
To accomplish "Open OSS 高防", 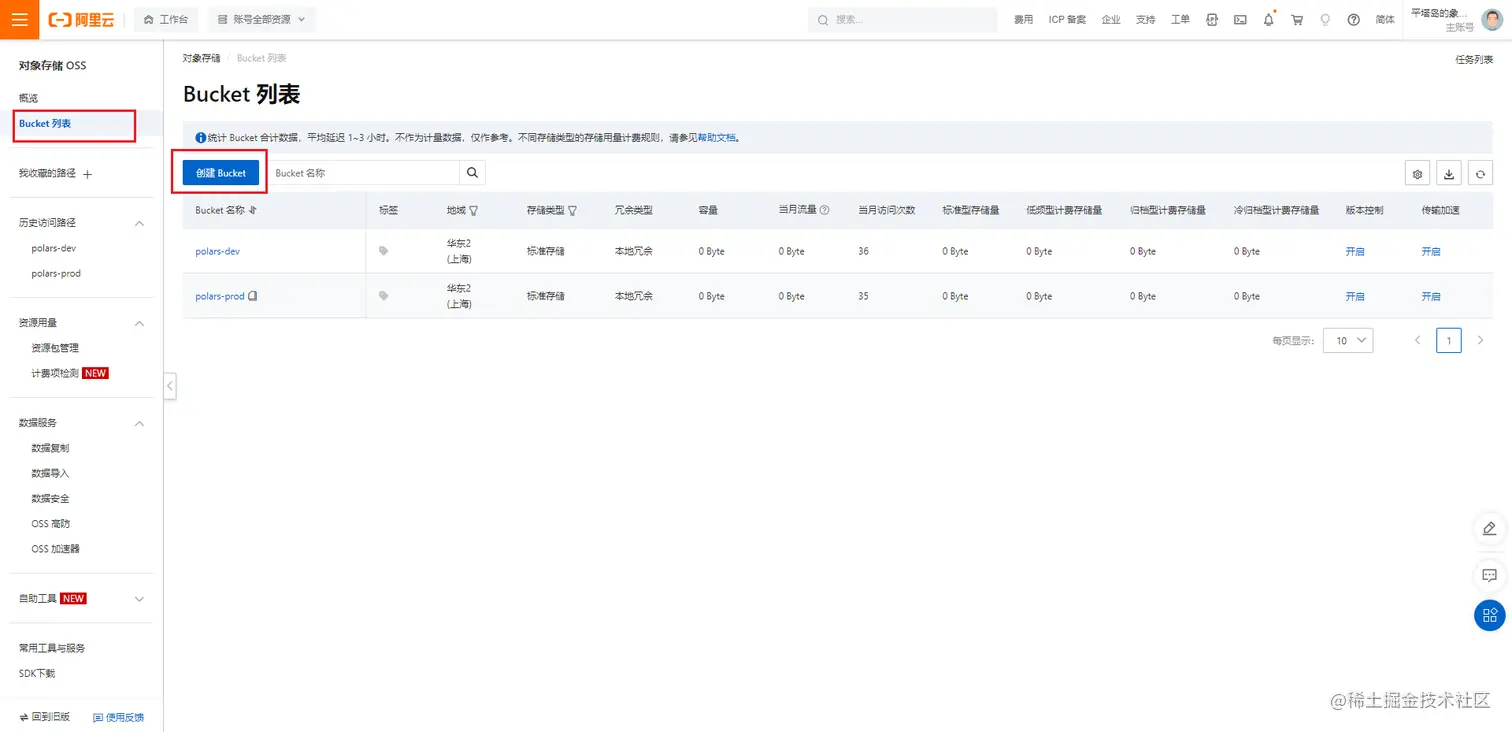I will (x=51, y=523).
